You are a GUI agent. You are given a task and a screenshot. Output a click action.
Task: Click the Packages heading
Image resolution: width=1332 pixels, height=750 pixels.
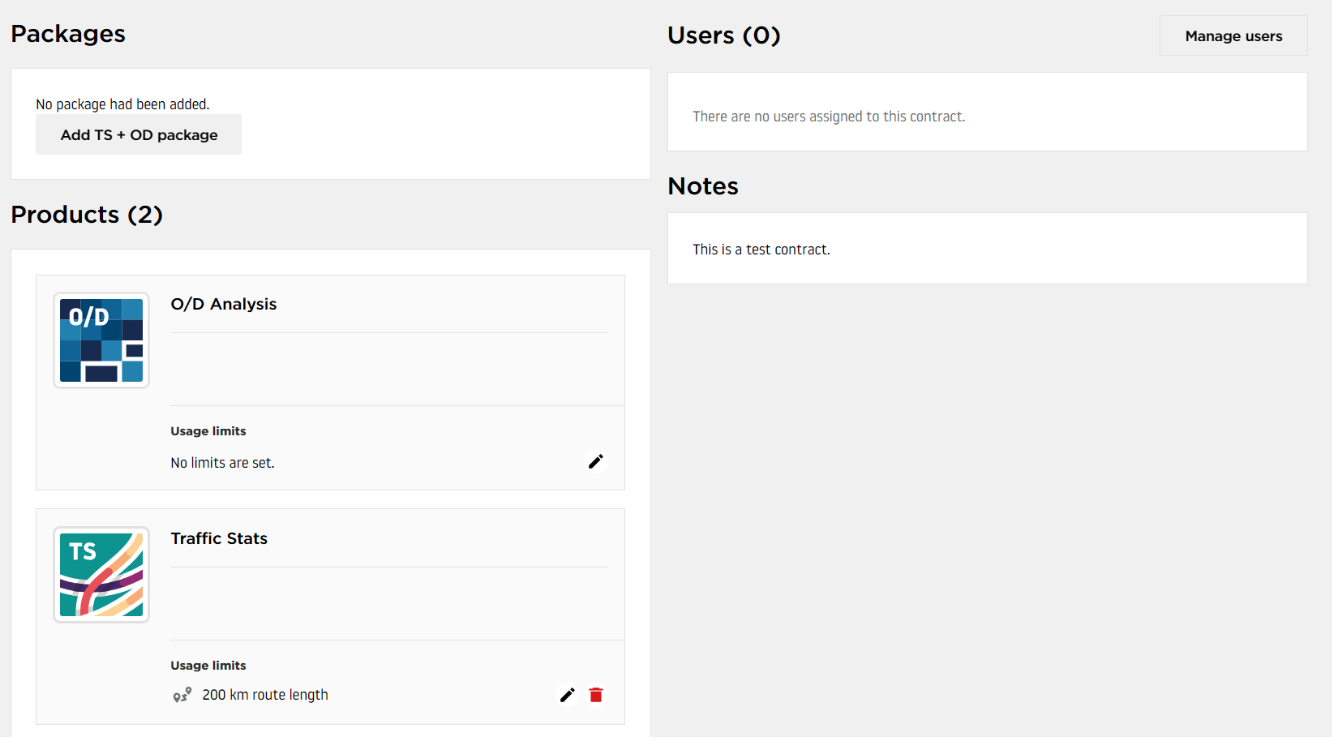[x=68, y=33]
